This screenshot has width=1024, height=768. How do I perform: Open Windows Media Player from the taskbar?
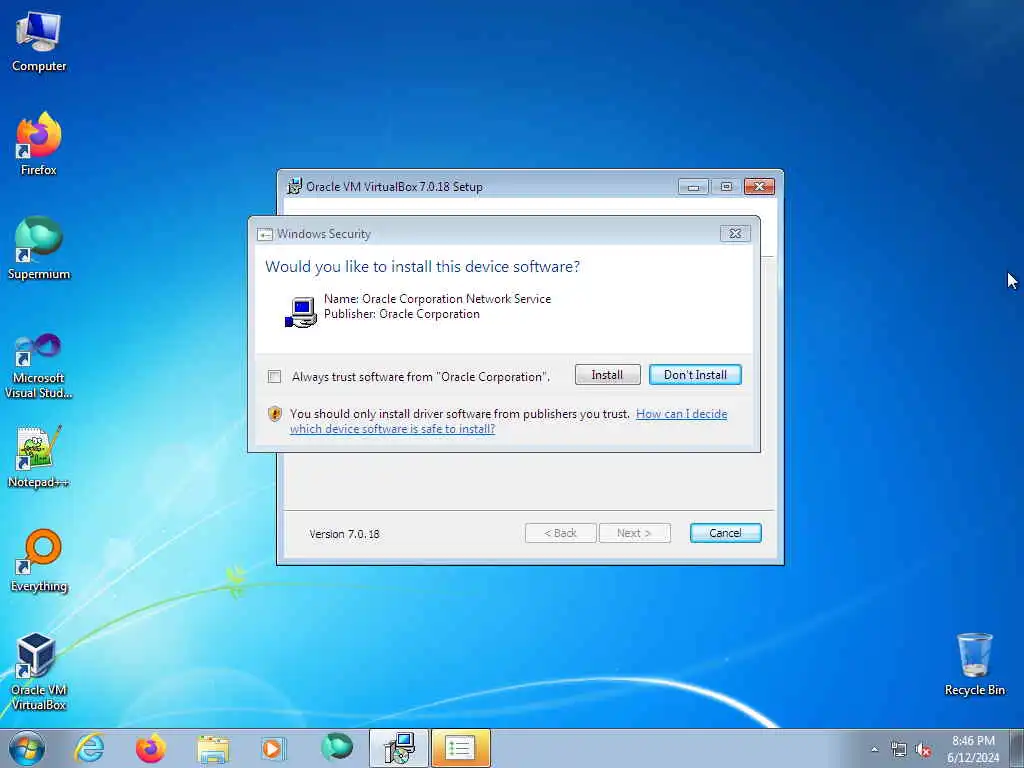(274, 748)
